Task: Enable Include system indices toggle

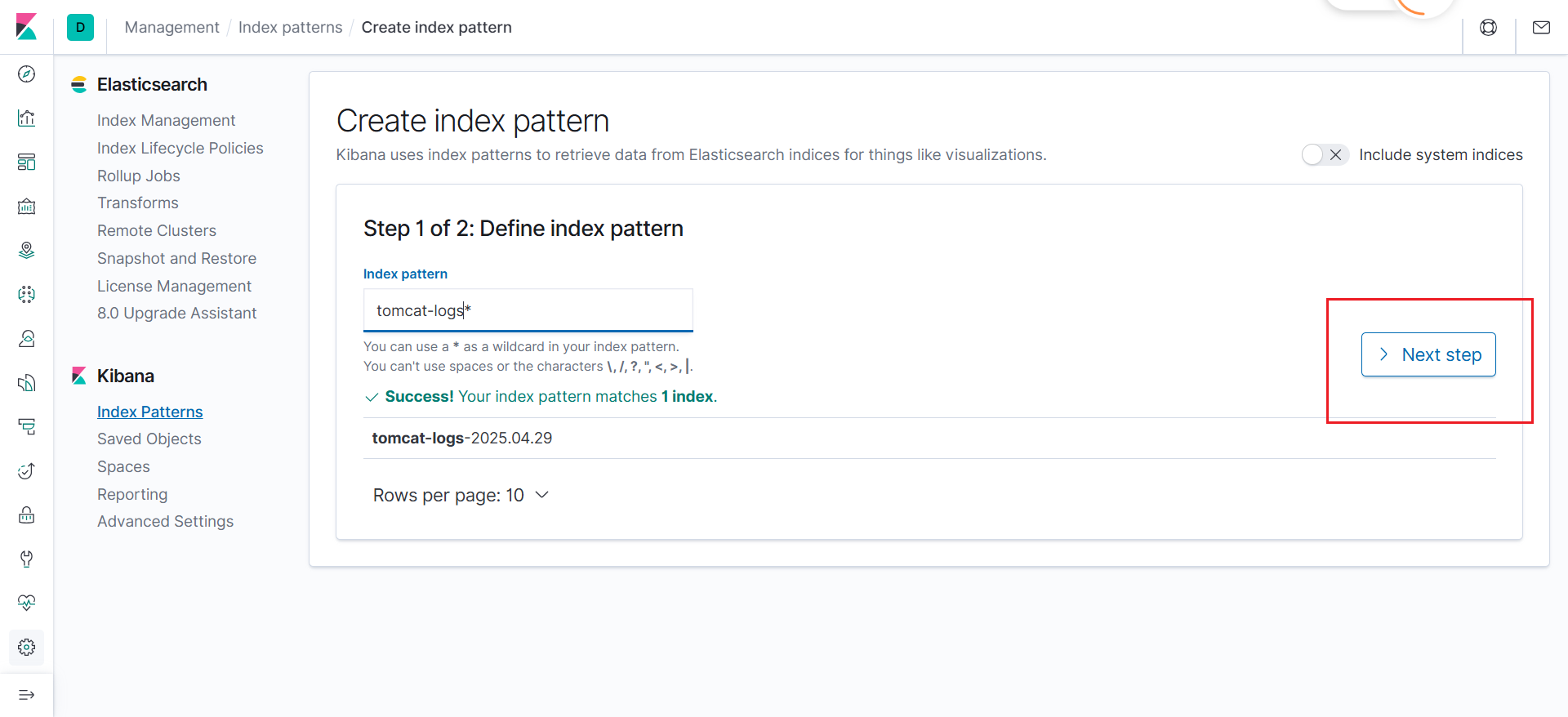Action: [x=1325, y=155]
